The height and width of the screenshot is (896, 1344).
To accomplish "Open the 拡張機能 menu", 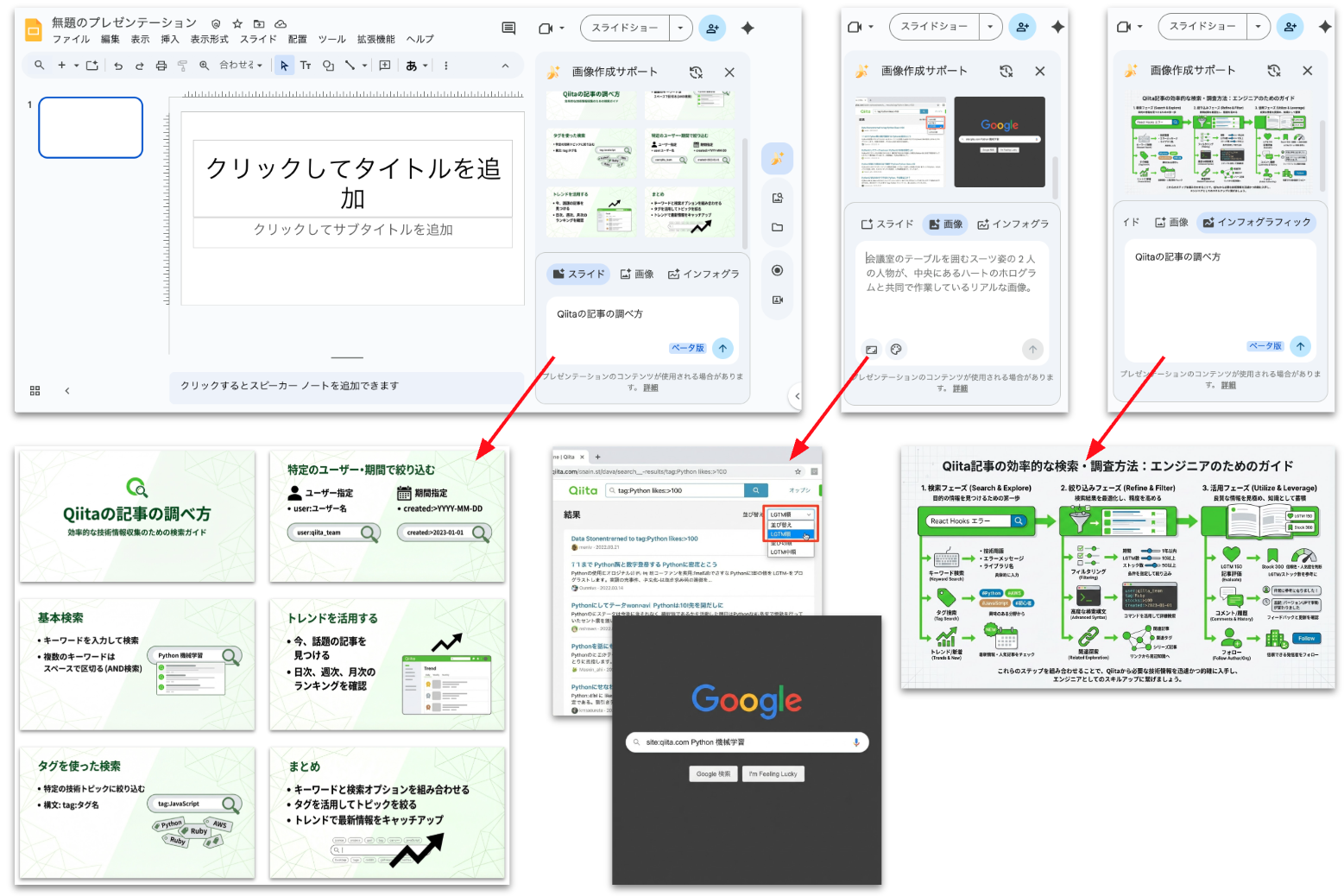I will 376,39.
